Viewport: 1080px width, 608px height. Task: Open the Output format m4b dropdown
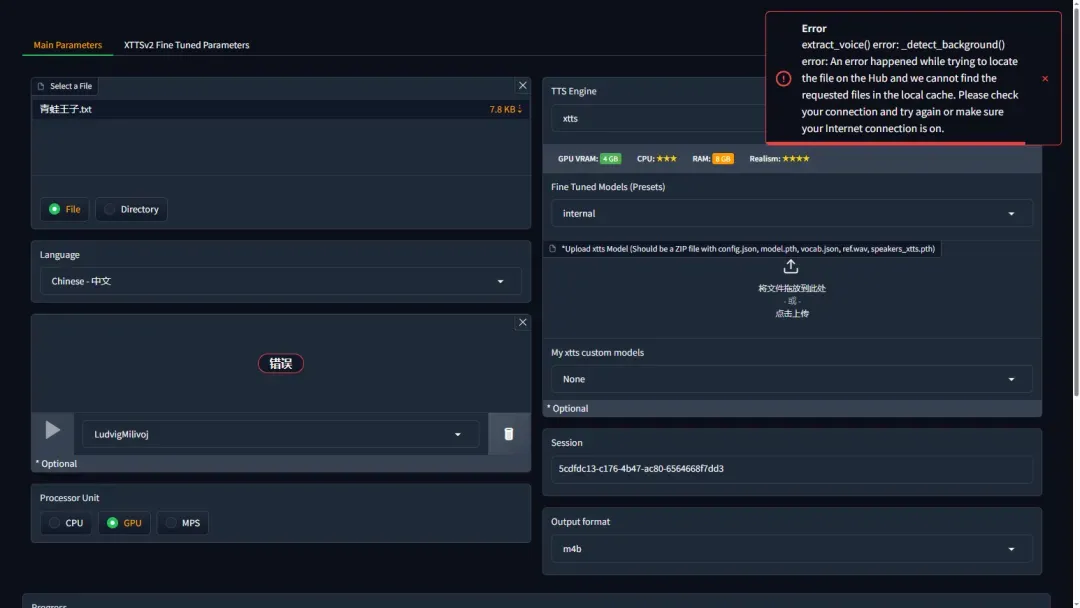(791, 549)
